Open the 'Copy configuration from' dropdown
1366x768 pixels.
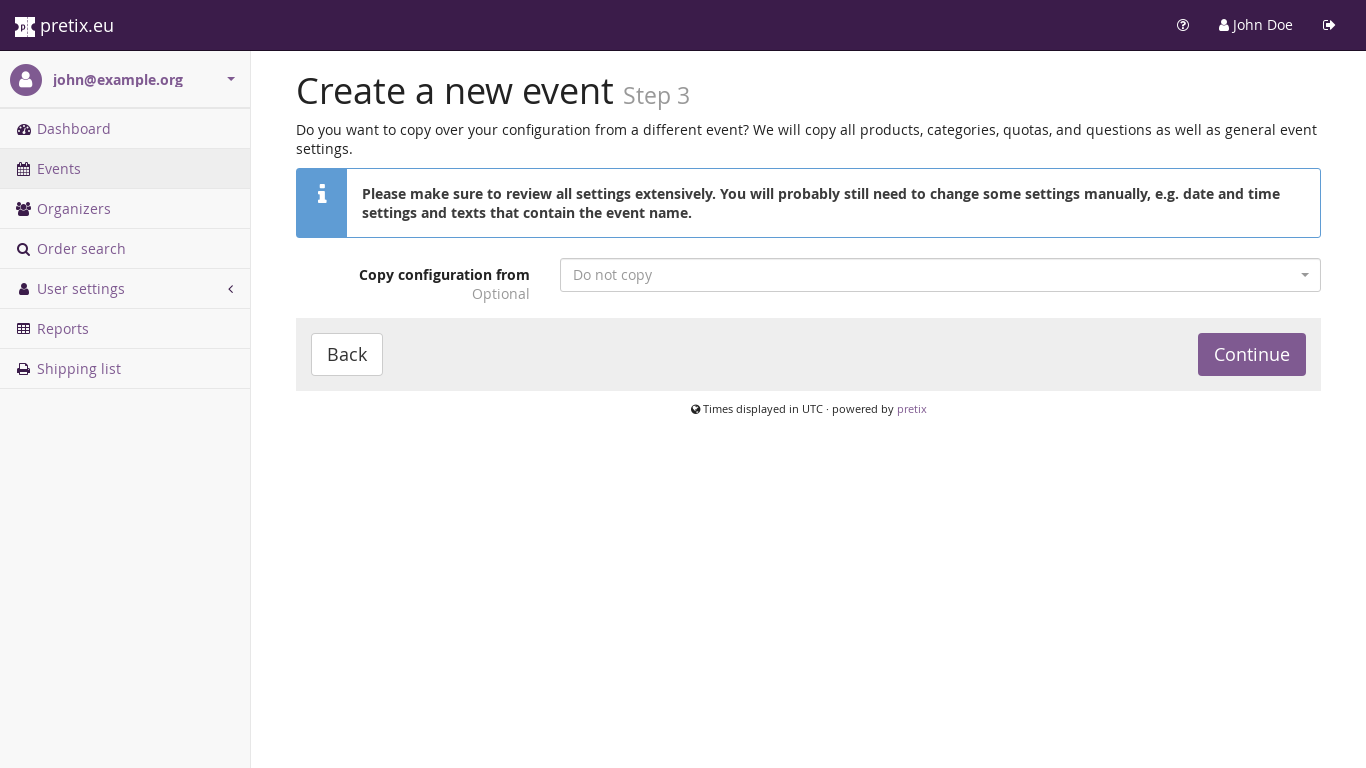[x=939, y=275]
